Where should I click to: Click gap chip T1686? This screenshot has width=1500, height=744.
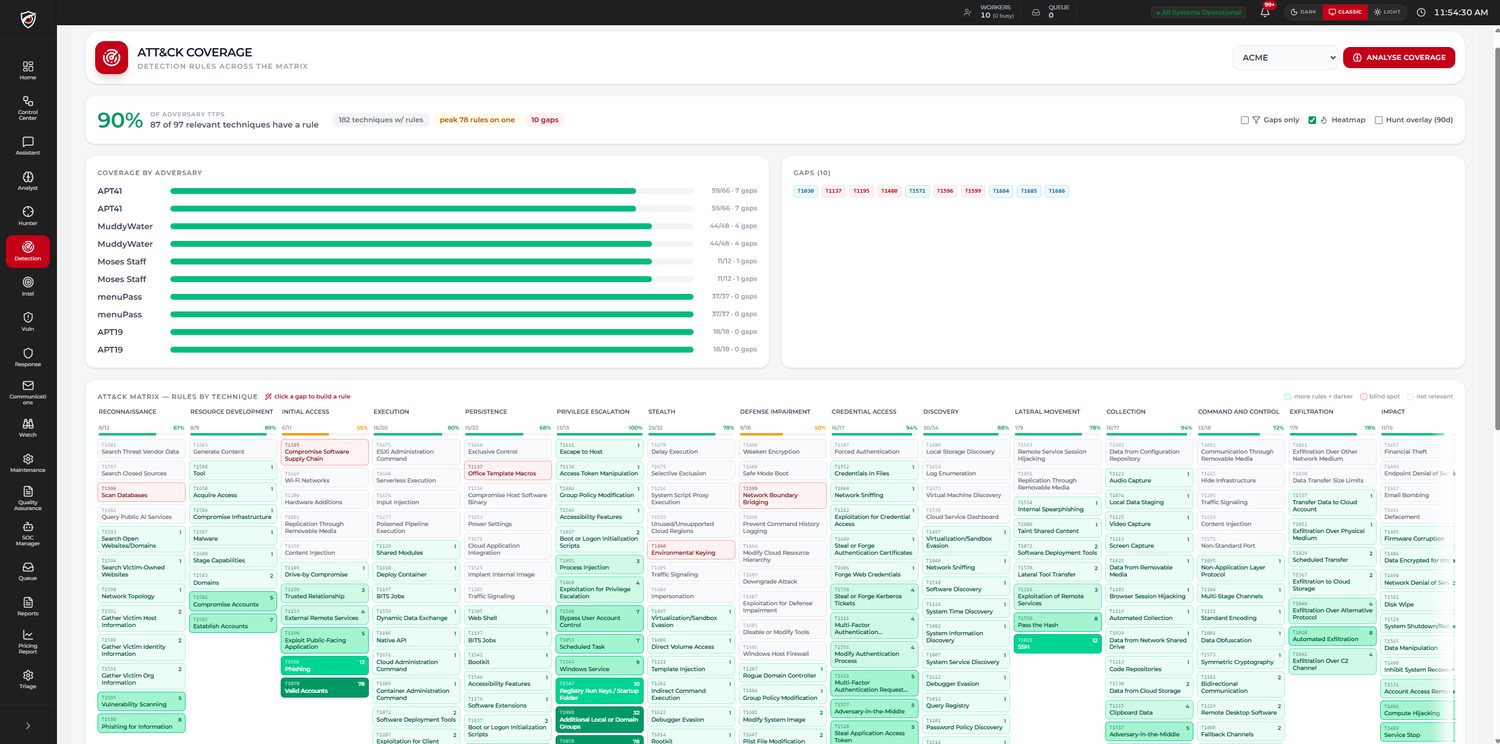click(x=1057, y=190)
